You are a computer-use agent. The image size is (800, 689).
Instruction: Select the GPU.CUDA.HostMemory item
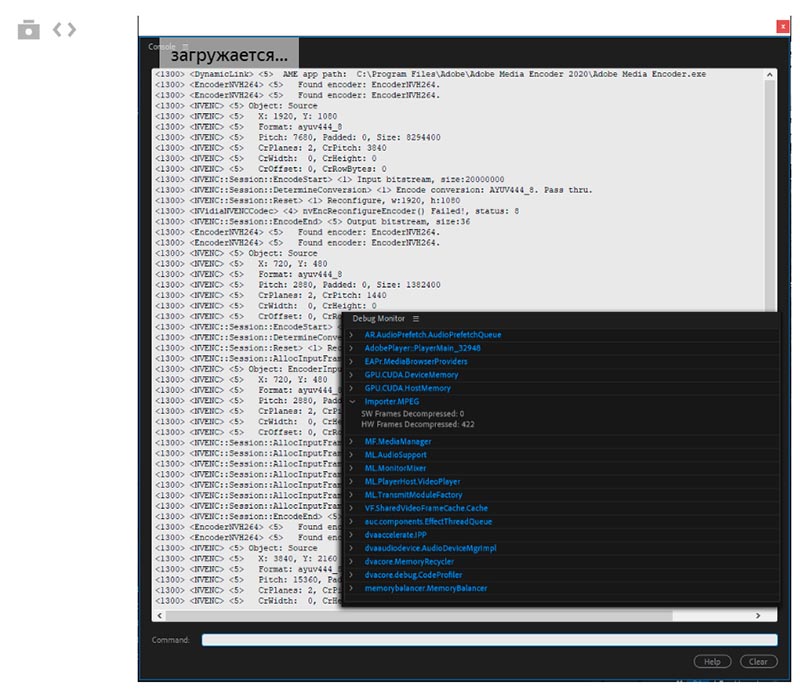pyautogui.click(x=407, y=388)
